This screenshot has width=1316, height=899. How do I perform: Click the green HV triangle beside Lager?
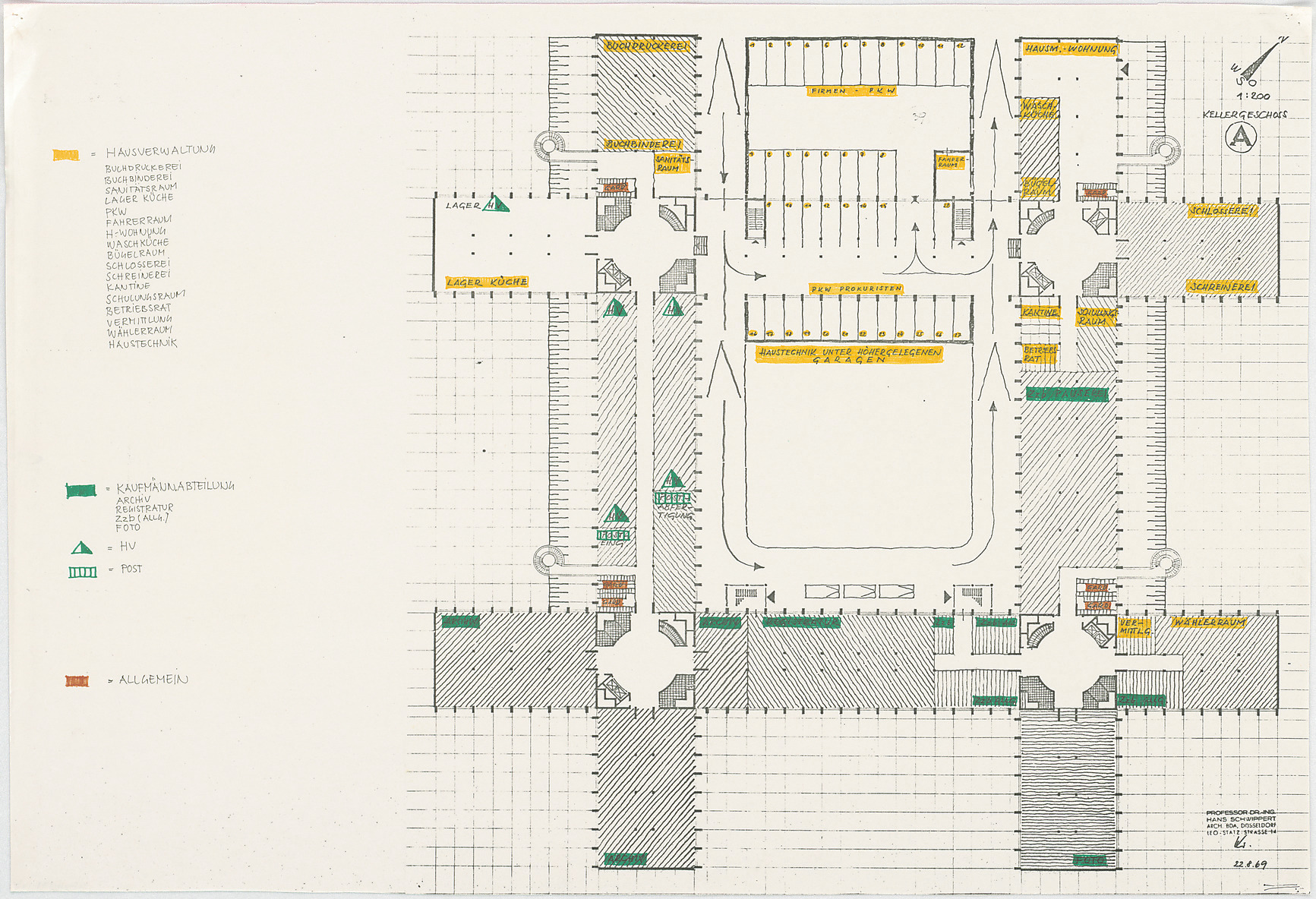coord(496,203)
